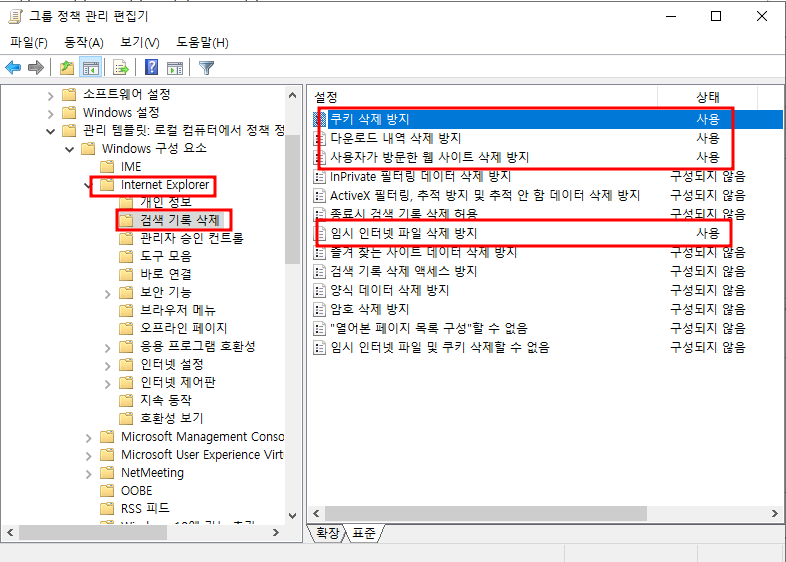
Task: Click the settings list scroll-right arrow
Action: (x=774, y=513)
